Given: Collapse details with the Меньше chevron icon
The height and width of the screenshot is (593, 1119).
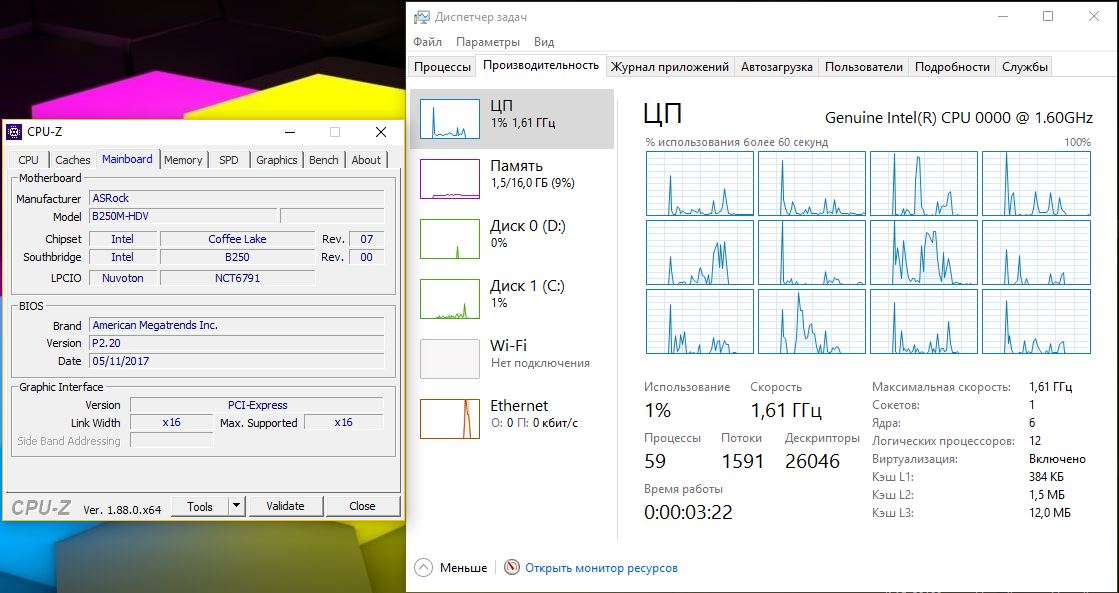Looking at the screenshot, I should tap(423, 568).
